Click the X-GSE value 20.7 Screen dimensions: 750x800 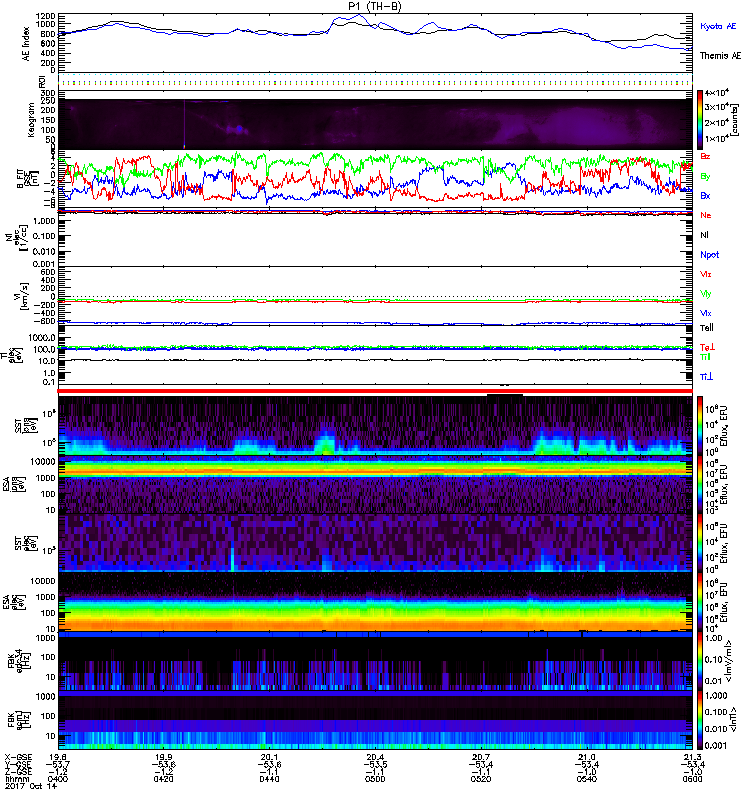[481, 757]
